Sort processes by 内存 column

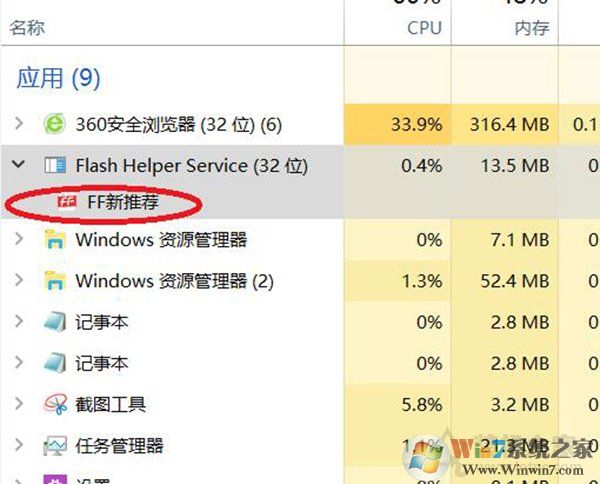531,28
